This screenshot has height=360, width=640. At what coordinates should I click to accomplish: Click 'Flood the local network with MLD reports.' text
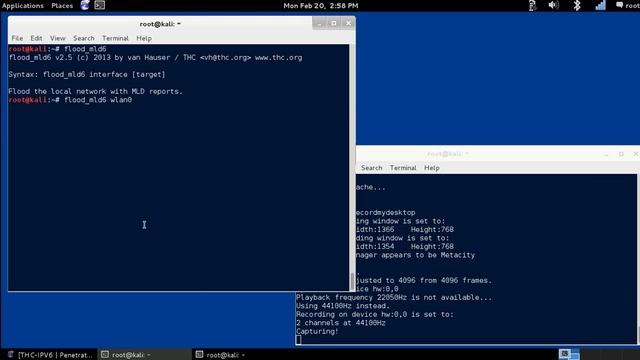[x=96, y=91]
